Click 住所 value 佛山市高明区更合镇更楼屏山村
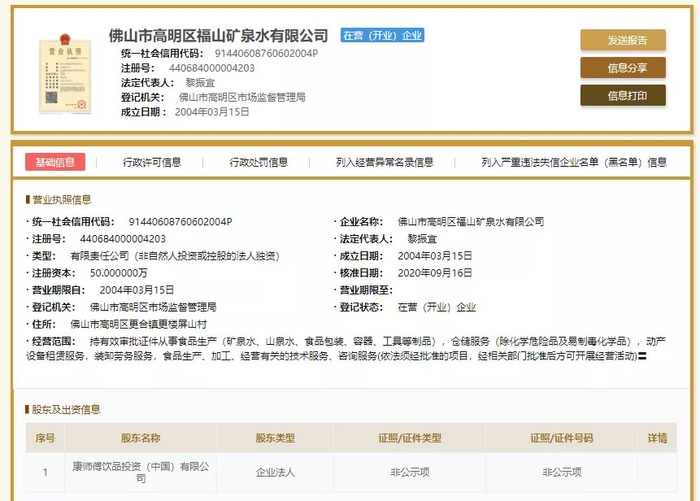700x501 pixels. [x=138, y=324]
